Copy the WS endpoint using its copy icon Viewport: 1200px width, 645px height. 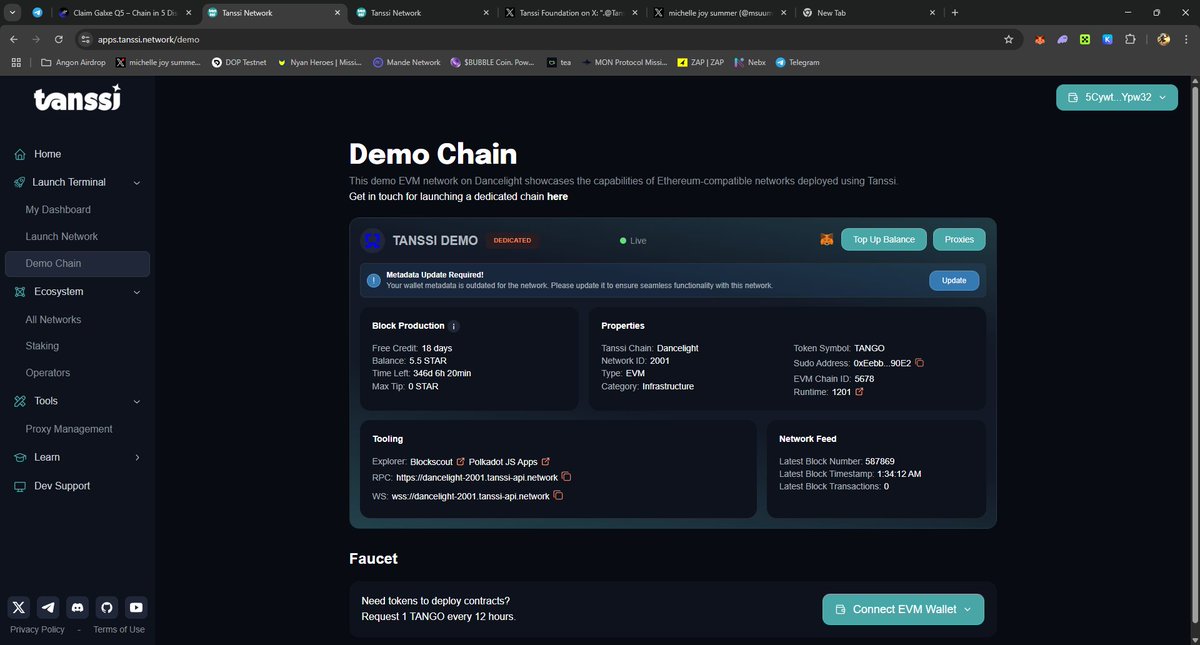(558, 495)
